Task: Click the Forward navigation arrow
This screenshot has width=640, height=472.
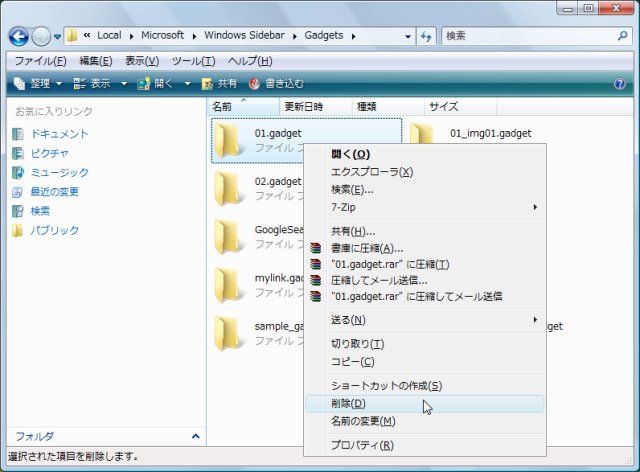Action: tap(41, 37)
